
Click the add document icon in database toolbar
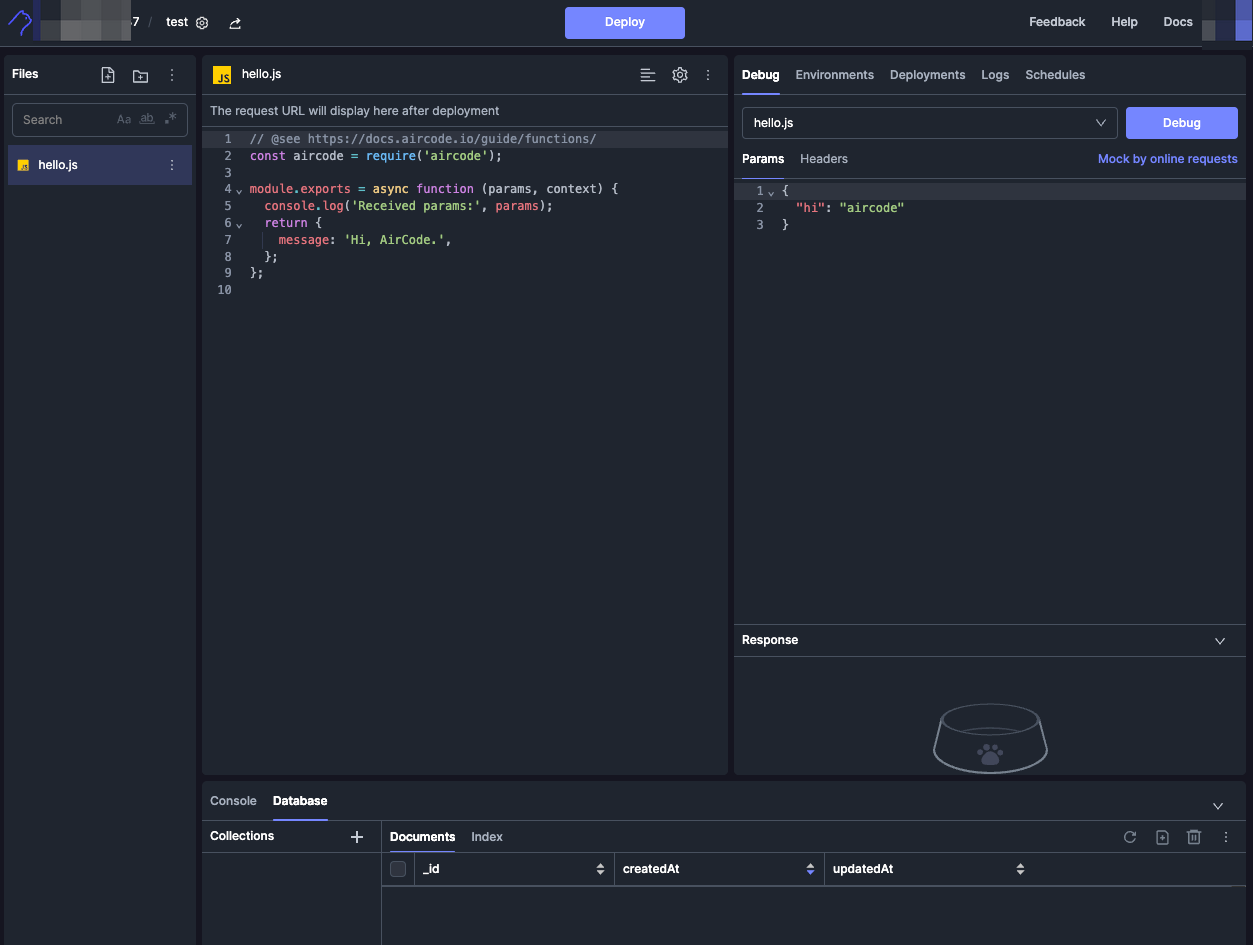(x=1162, y=837)
